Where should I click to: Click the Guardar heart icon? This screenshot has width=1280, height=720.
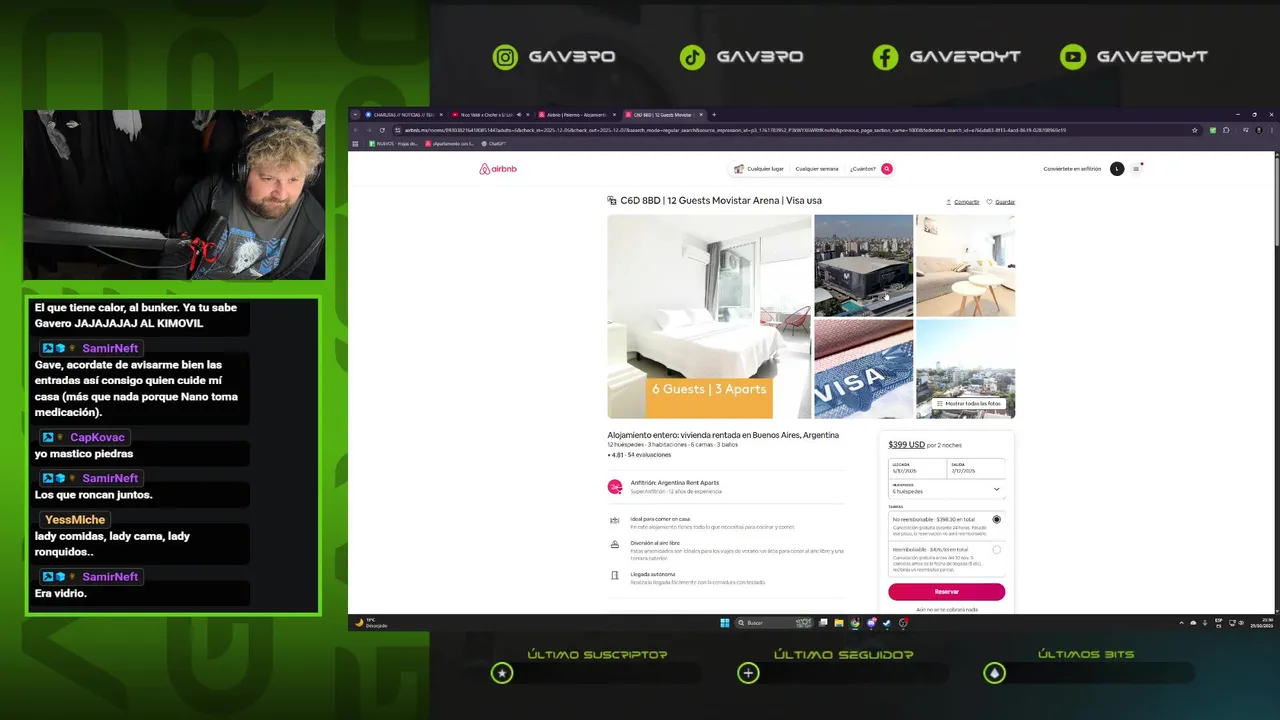point(989,202)
